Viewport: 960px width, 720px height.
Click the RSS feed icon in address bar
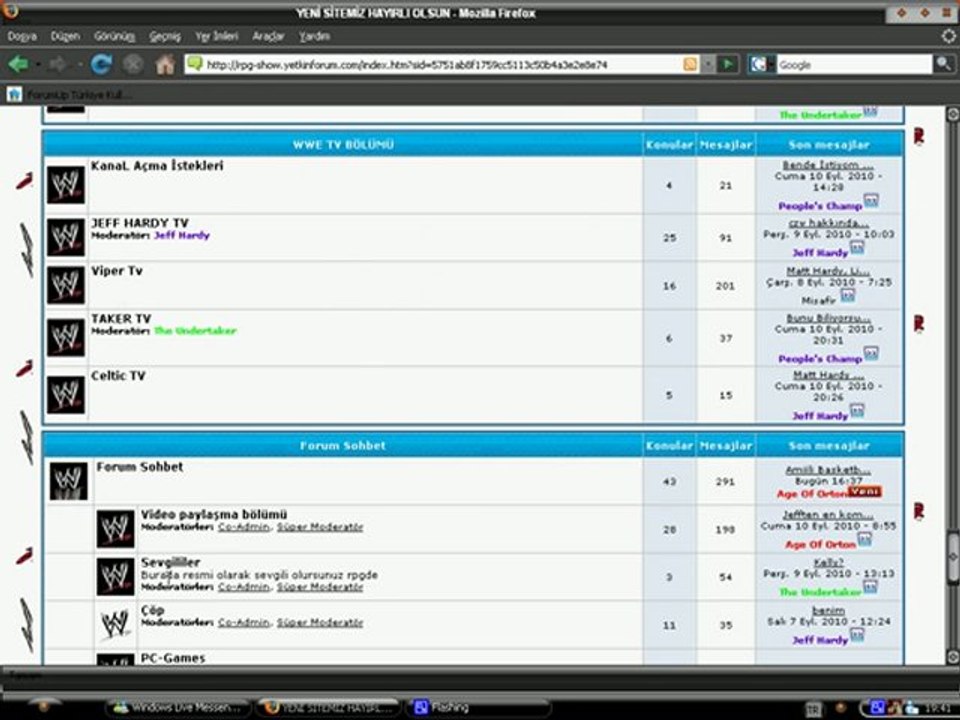click(x=690, y=64)
